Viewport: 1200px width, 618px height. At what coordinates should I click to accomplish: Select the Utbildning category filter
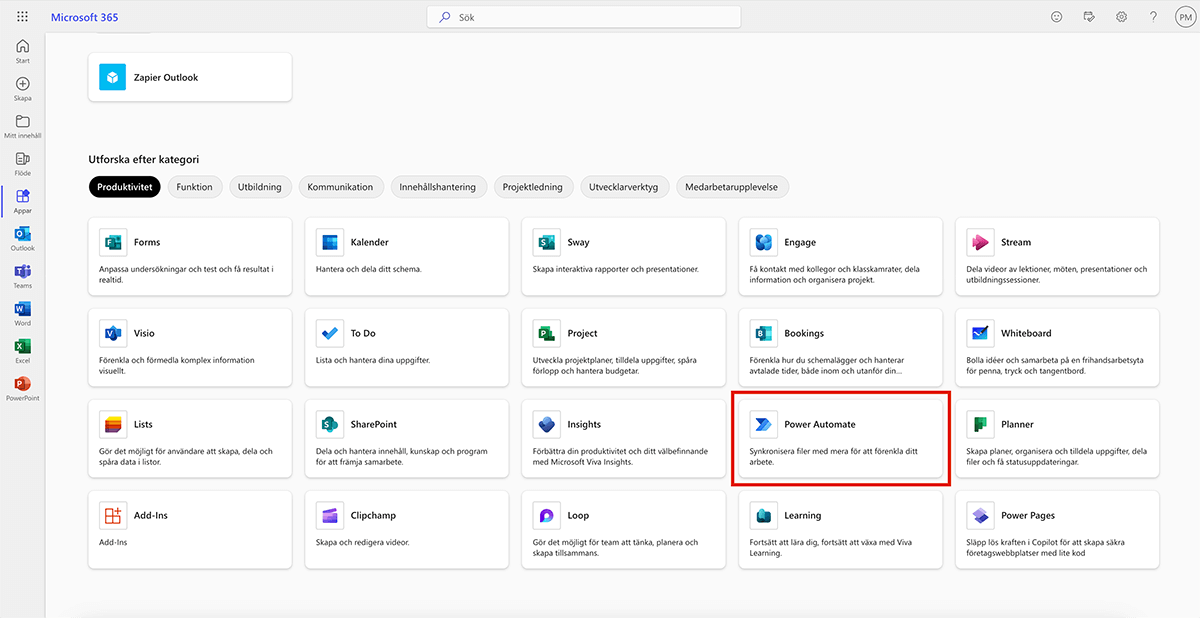coord(260,187)
